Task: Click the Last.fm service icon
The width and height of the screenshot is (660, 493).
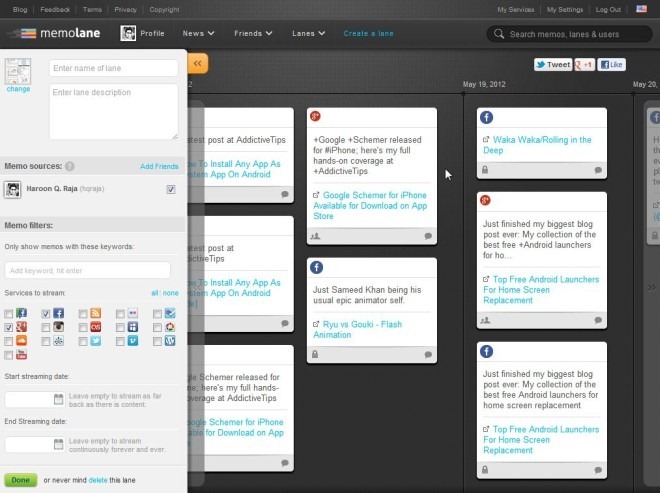Action: (96, 327)
